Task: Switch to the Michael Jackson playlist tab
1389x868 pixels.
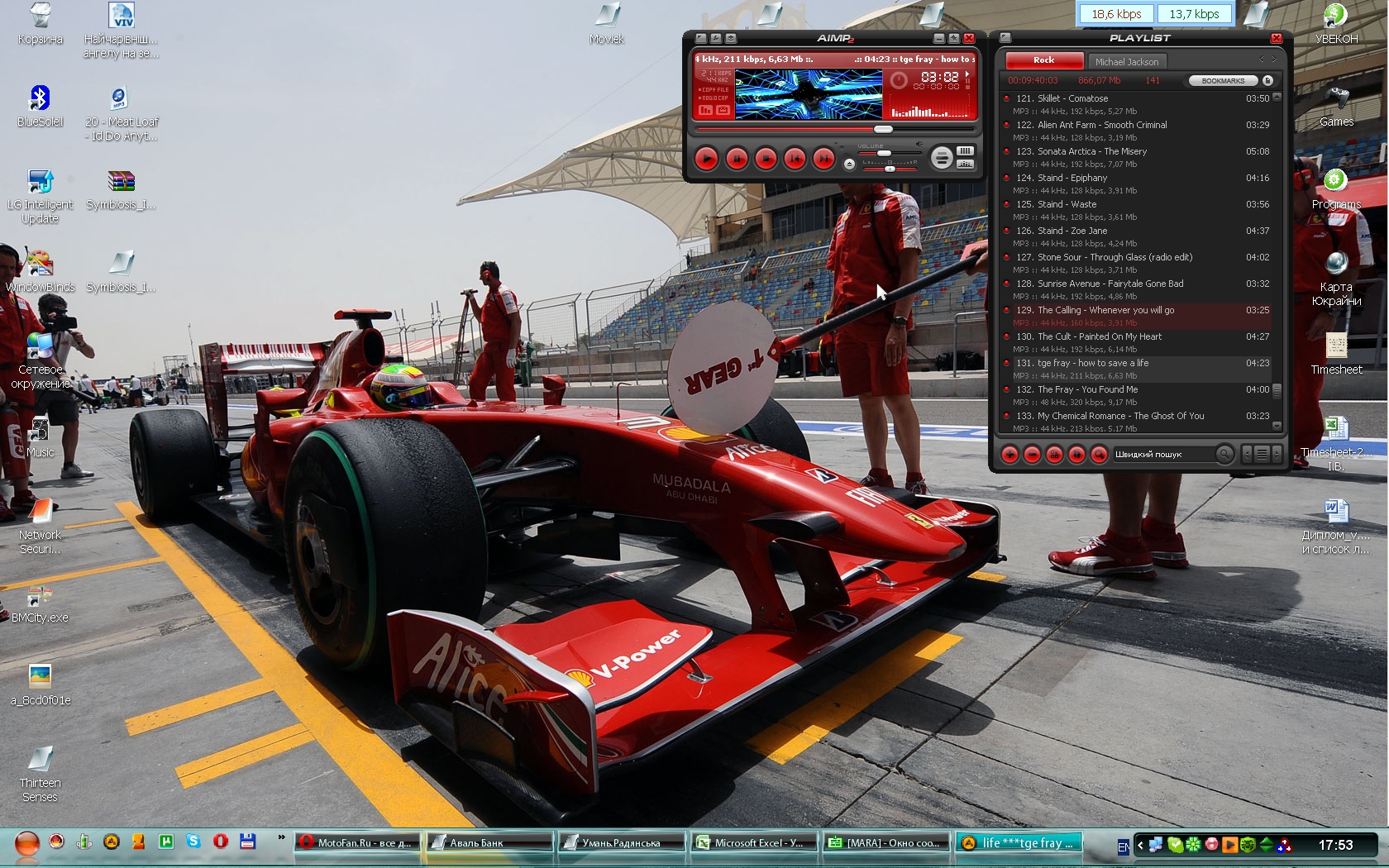Action: click(x=1126, y=61)
